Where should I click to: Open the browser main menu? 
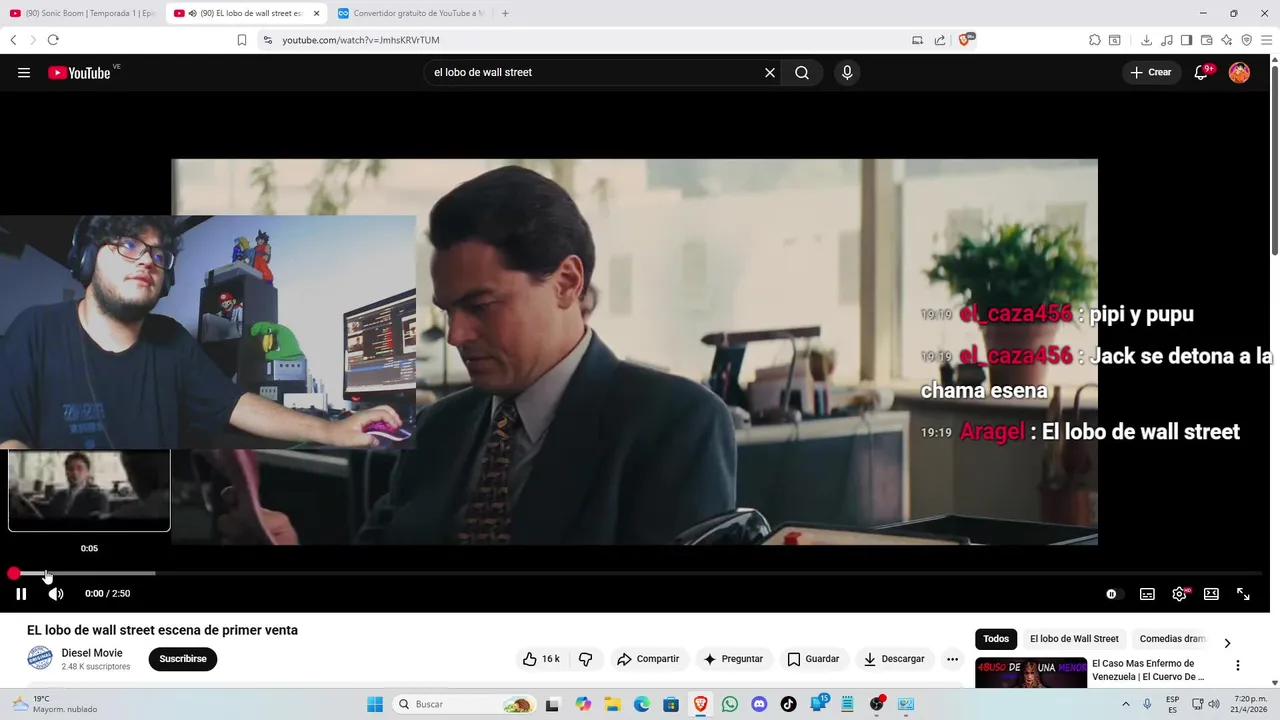(x=1267, y=40)
